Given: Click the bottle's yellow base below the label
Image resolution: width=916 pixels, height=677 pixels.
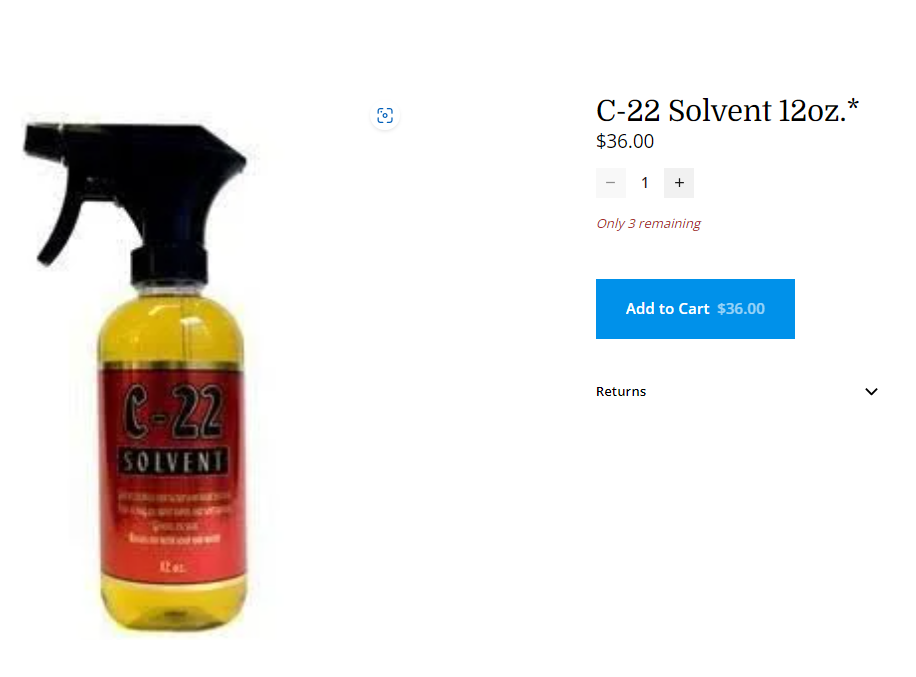Looking at the screenshot, I should tap(173, 607).
